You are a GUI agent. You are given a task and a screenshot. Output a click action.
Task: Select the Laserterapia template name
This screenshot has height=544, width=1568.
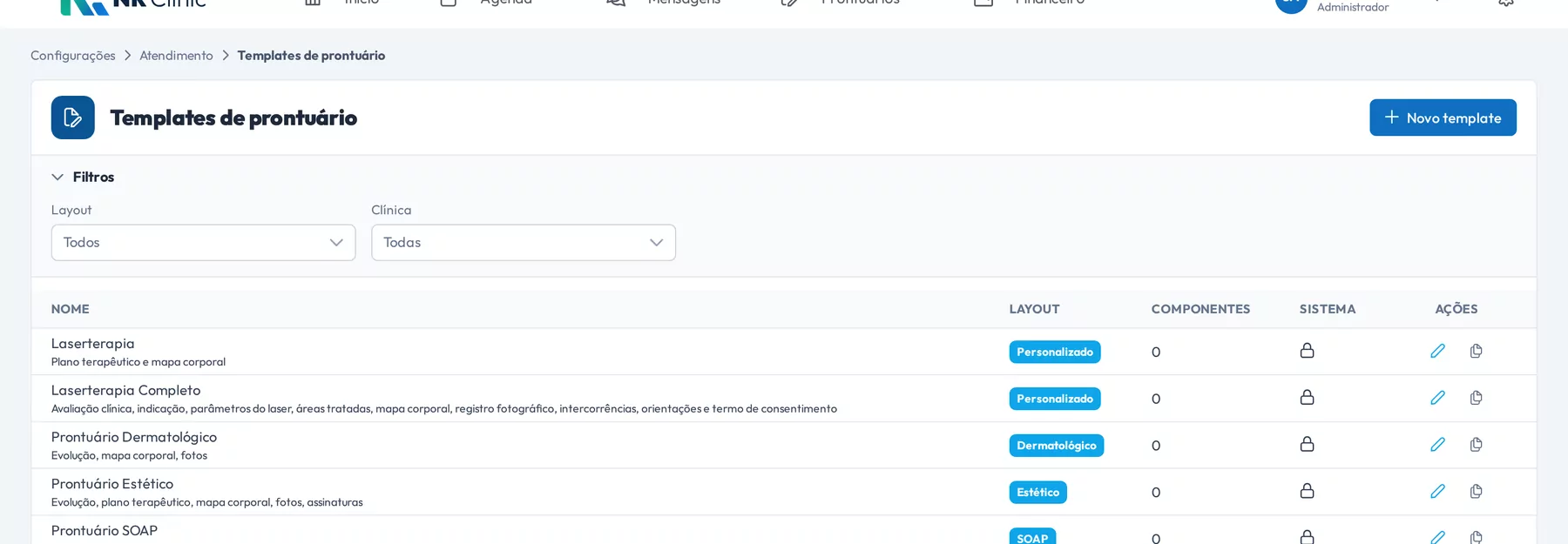pyautogui.click(x=93, y=344)
